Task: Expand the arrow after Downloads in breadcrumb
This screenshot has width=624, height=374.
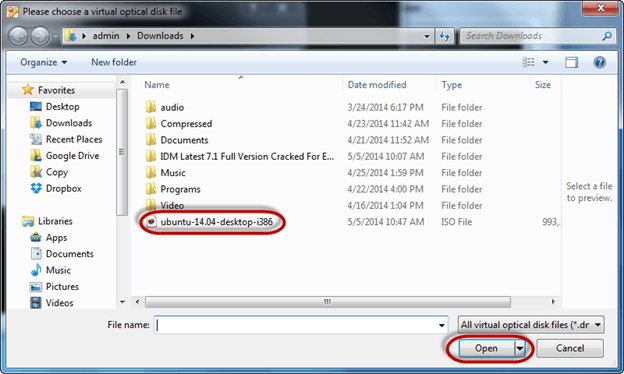Action: pyautogui.click(x=192, y=36)
